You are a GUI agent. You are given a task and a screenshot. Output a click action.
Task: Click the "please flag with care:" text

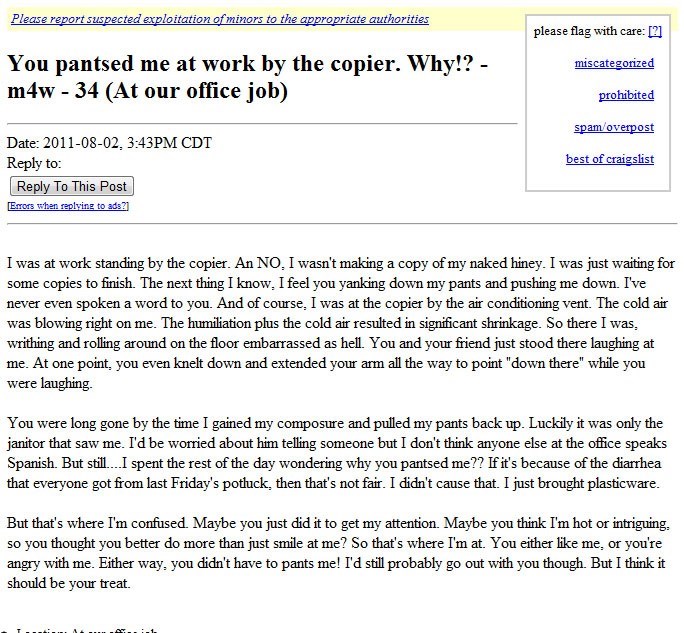tap(589, 31)
